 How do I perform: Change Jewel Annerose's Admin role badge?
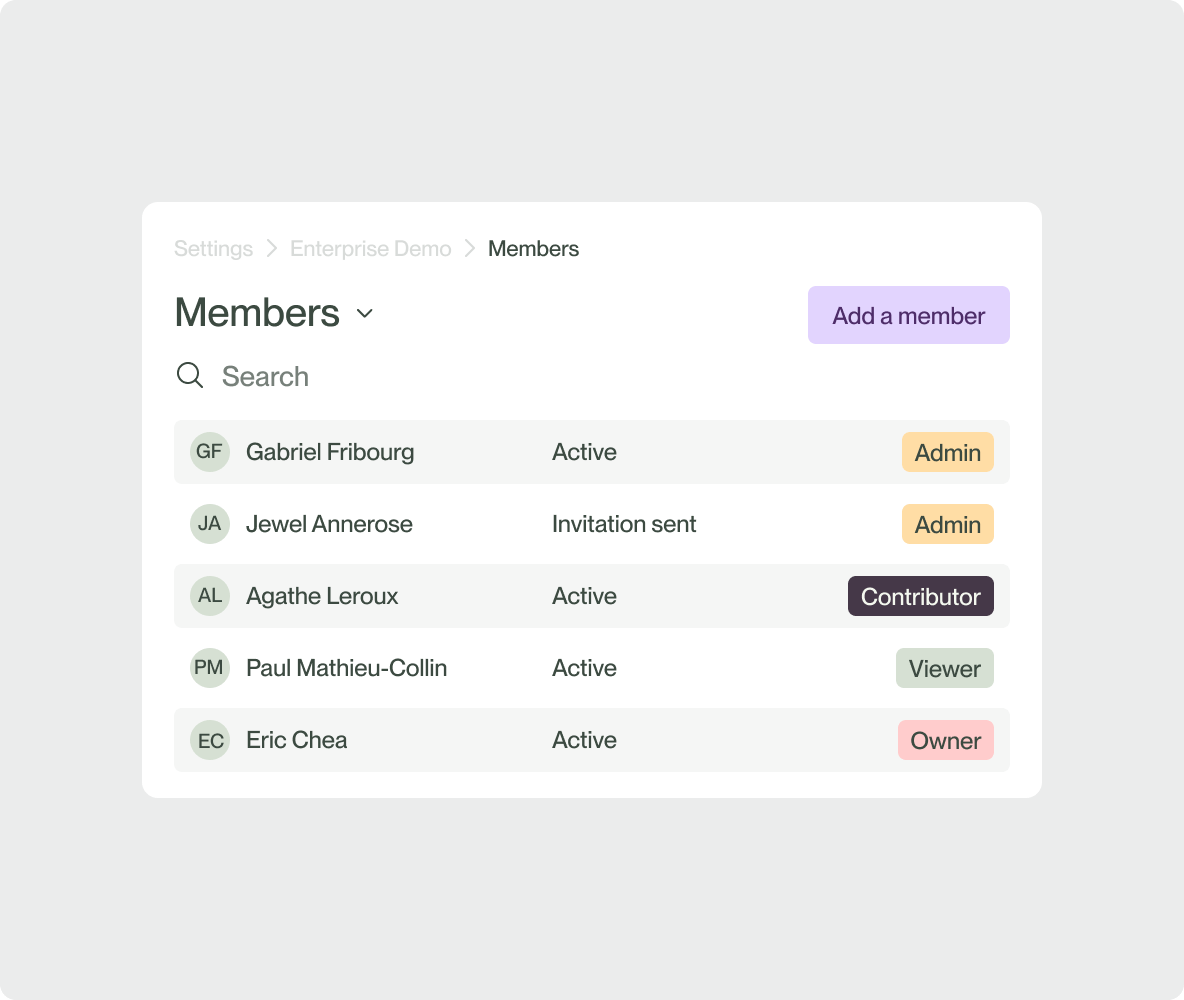click(x=947, y=524)
